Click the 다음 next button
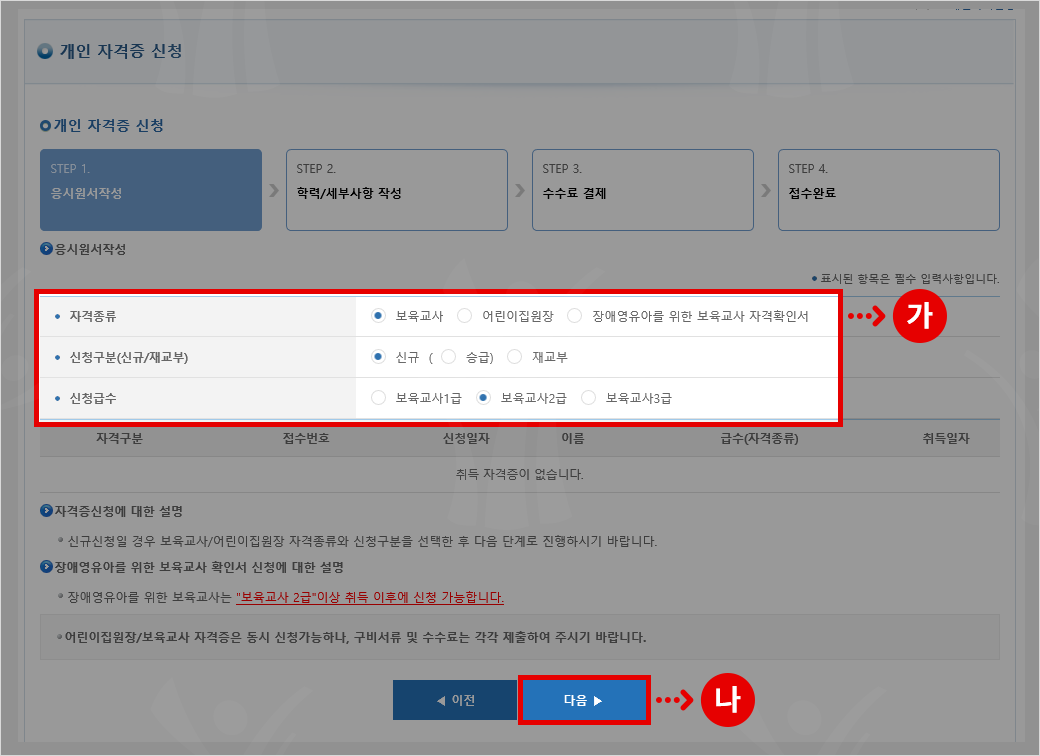This screenshot has width=1040, height=756. [x=583, y=700]
